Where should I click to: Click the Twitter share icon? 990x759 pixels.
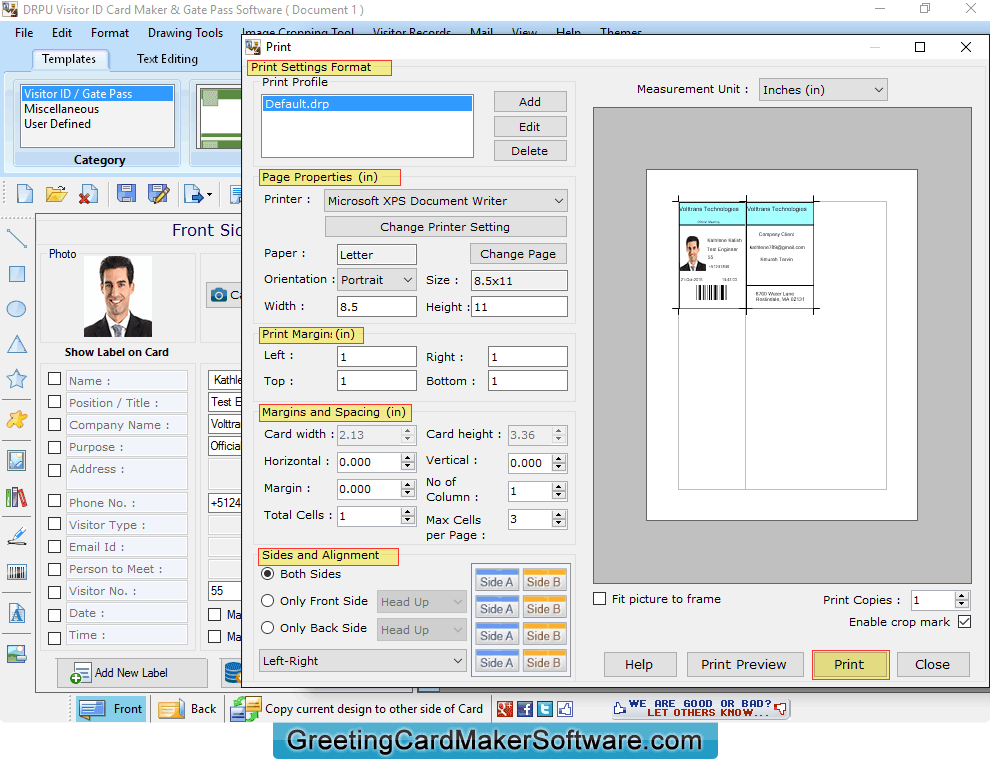(x=545, y=709)
